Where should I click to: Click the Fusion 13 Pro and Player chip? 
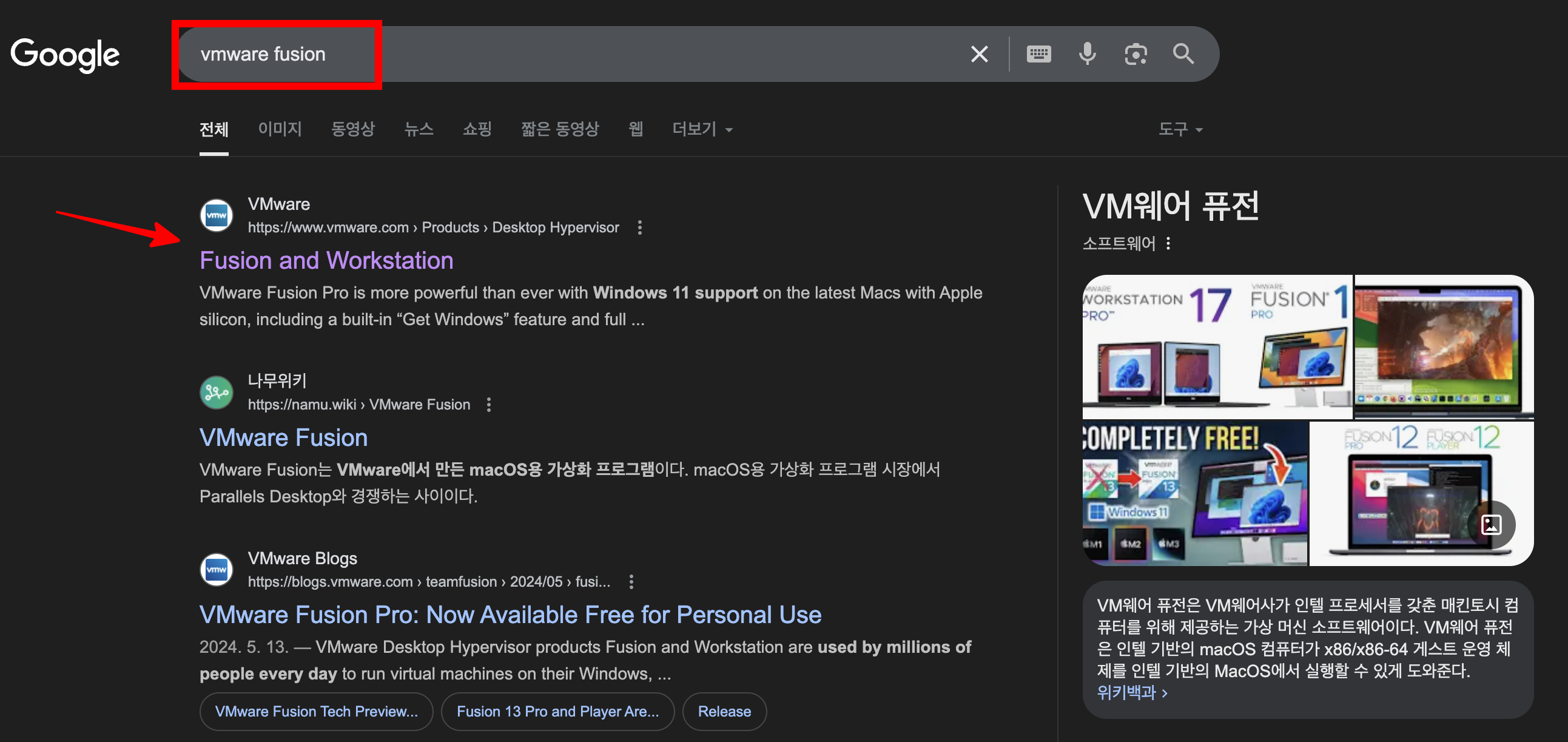[557, 712]
